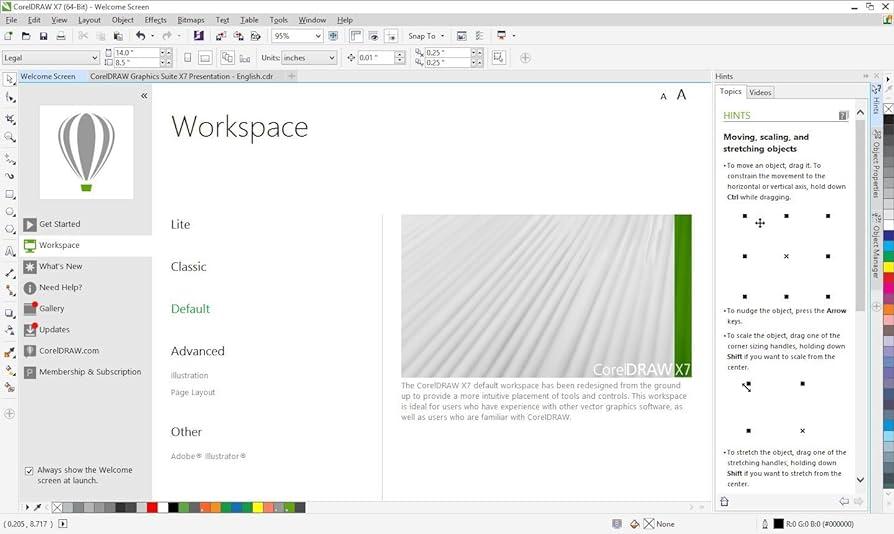894x534 pixels.
Task: Click the Print icon in toolbar
Action: pos(60,36)
